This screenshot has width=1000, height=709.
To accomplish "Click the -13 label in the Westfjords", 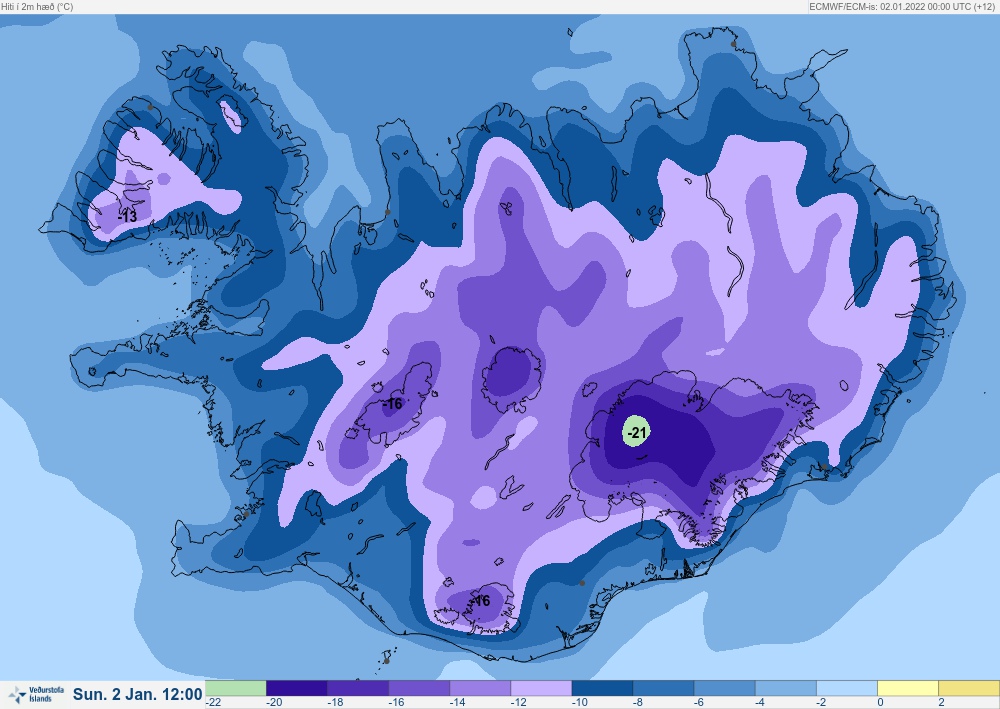I will coord(128,216).
